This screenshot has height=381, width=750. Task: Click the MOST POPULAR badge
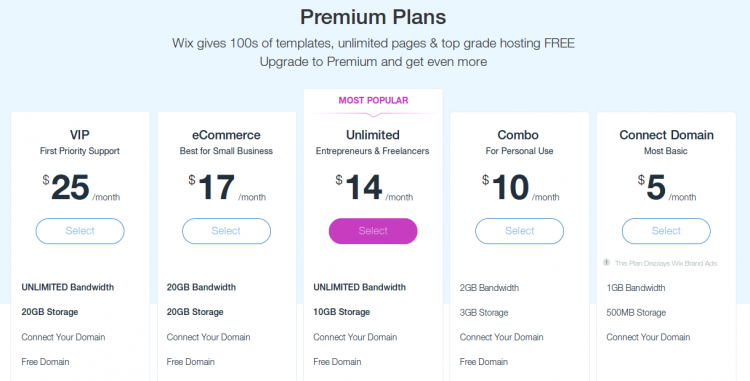(x=374, y=100)
